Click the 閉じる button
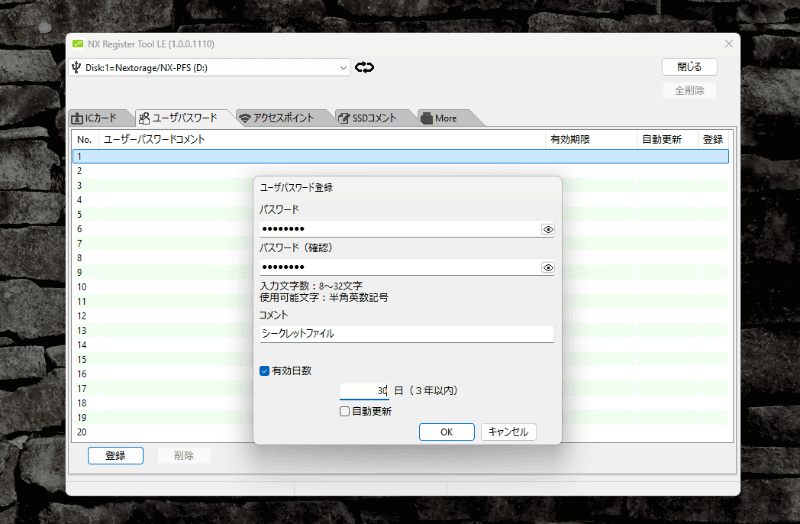Screen dimensions: 800x524 pyautogui.click(x=689, y=67)
